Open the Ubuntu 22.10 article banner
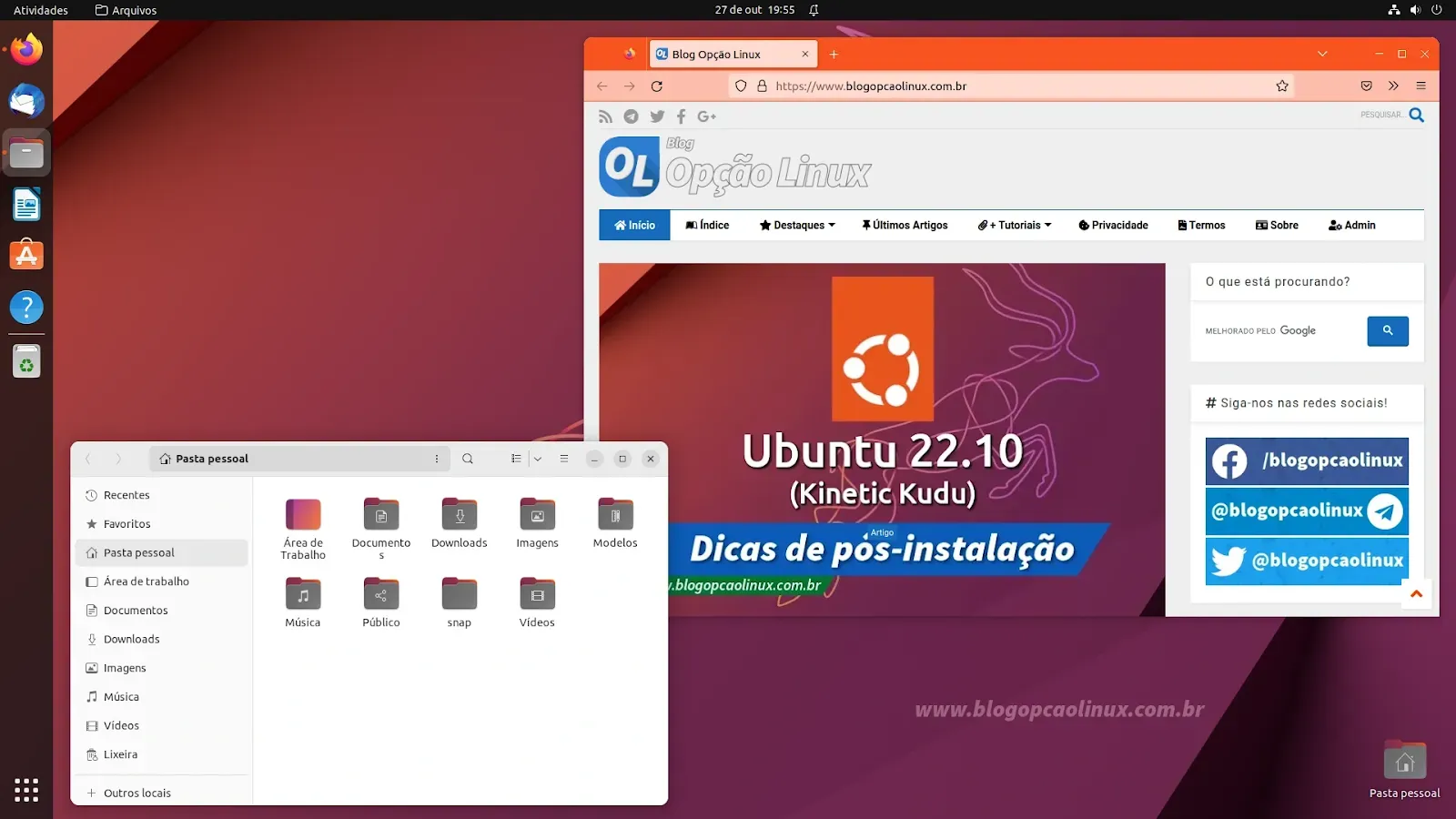 click(x=882, y=440)
